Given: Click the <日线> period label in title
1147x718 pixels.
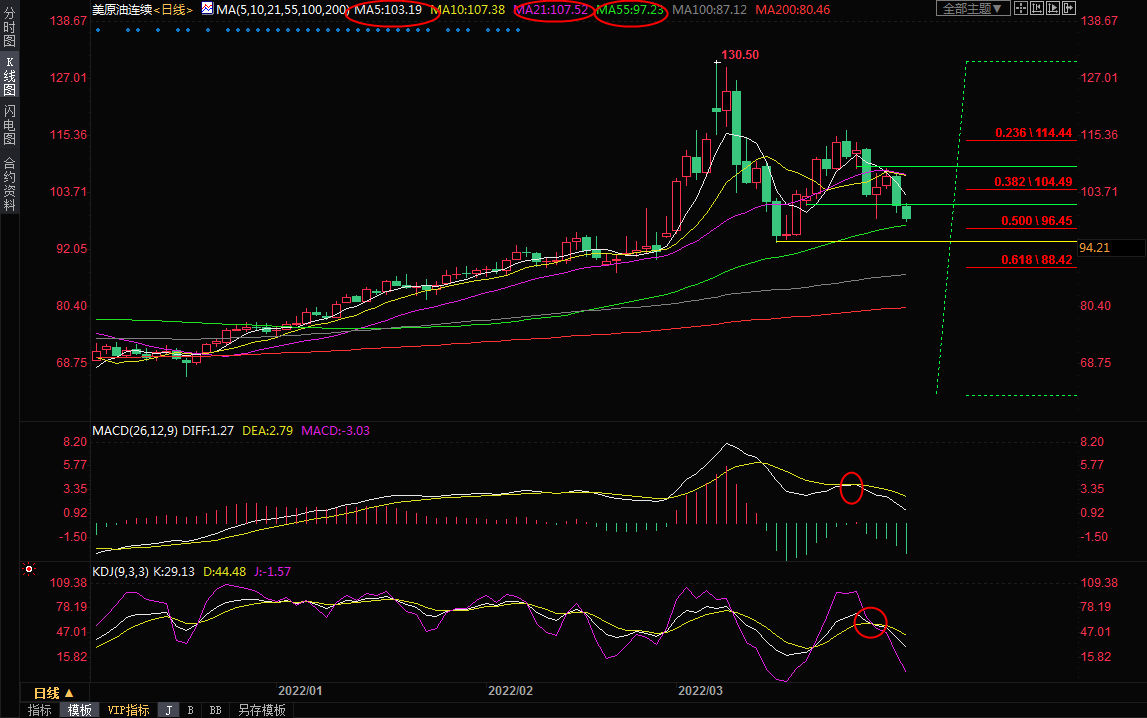Looking at the screenshot, I should coord(171,9).
